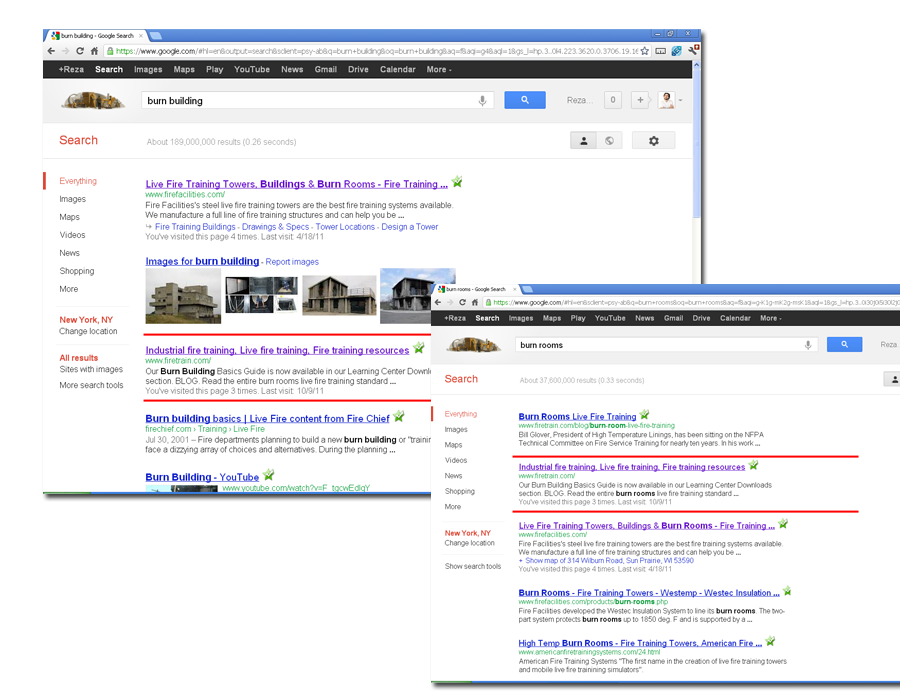Open YouTube in burn building black bar

251,69
